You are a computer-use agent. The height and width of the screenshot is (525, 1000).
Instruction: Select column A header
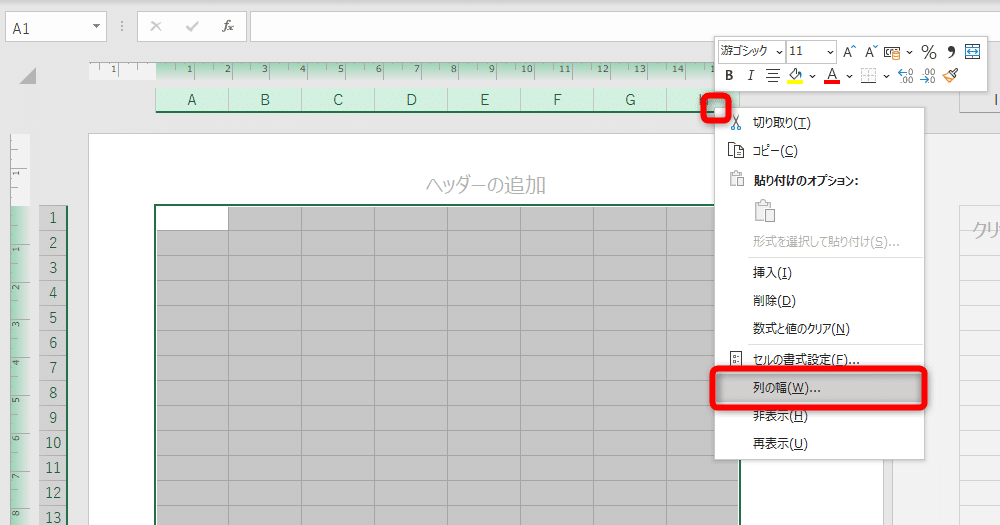coord(192,100)
